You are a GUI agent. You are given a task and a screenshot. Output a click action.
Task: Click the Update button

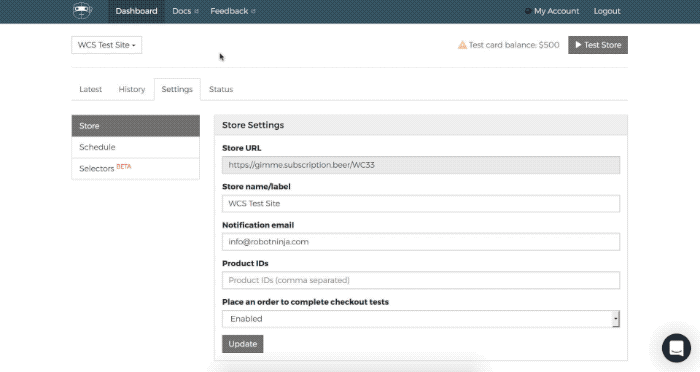point(243,344)
